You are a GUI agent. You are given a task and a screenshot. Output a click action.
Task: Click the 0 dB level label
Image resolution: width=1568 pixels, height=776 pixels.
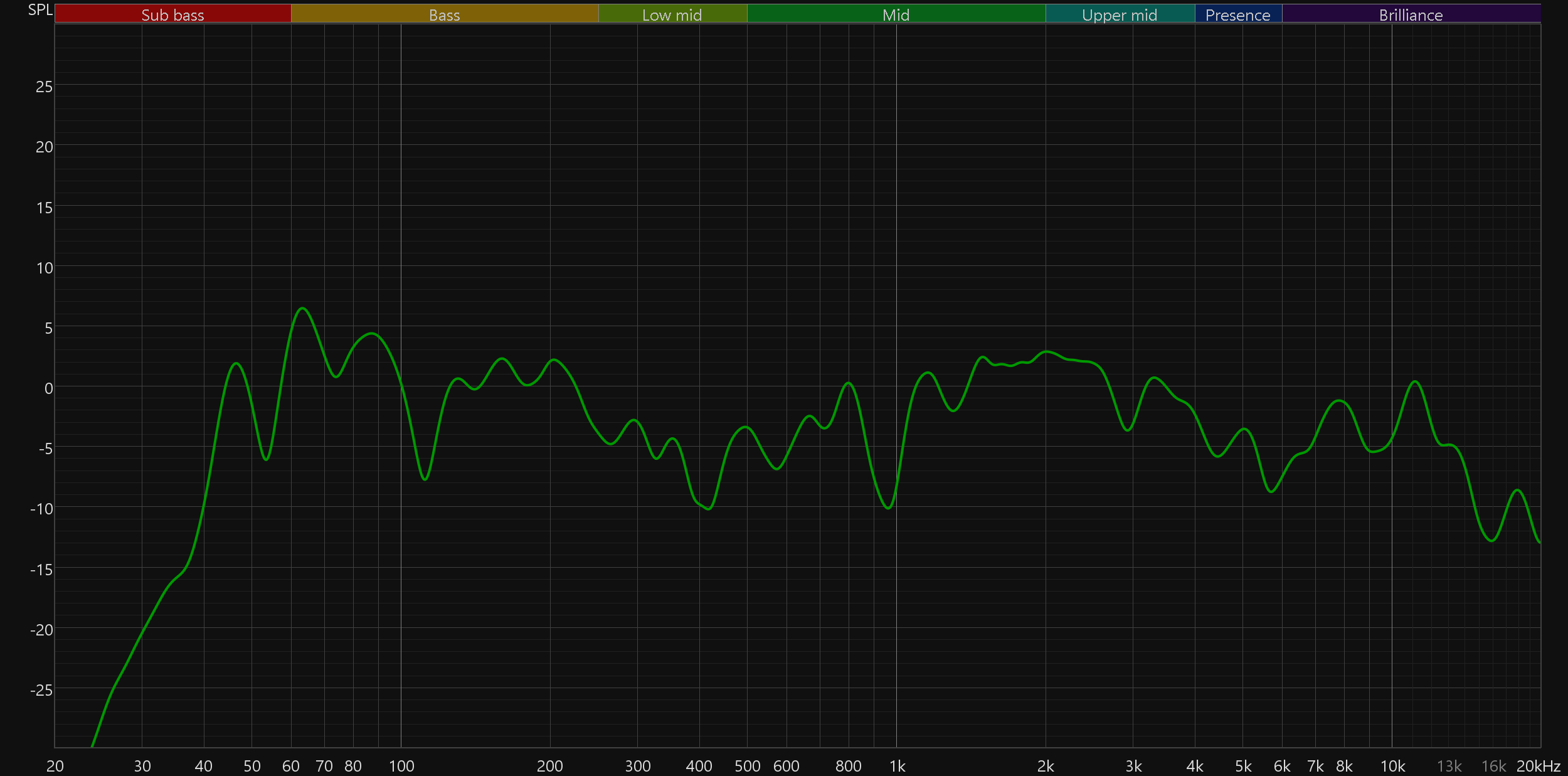pyautogui.click(x=48, y=388)
